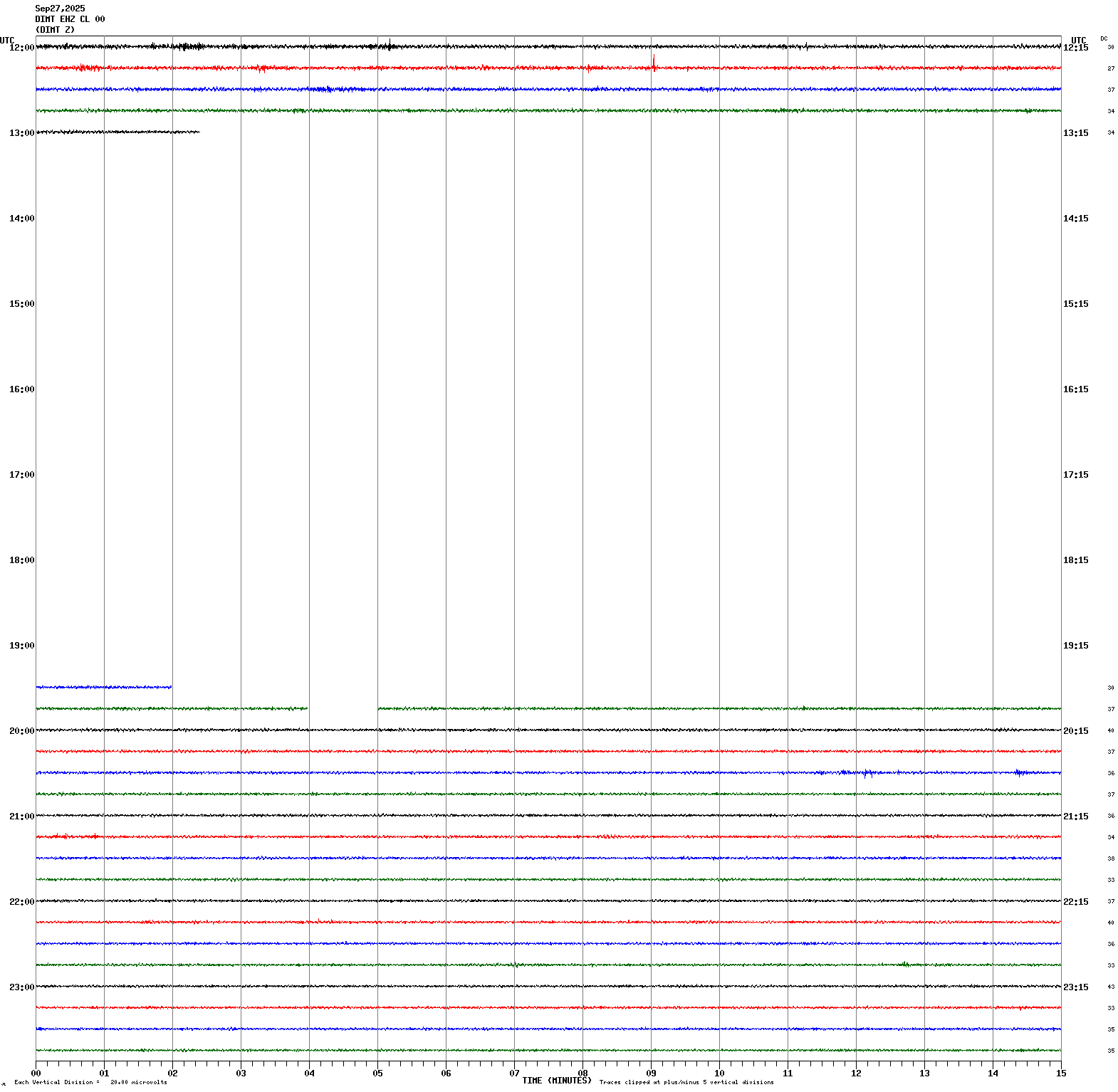The height and width of the screenshot is (1092, 1118).
Task: Click the Sep27,2025 date label
Action: (x=60, y=9)
